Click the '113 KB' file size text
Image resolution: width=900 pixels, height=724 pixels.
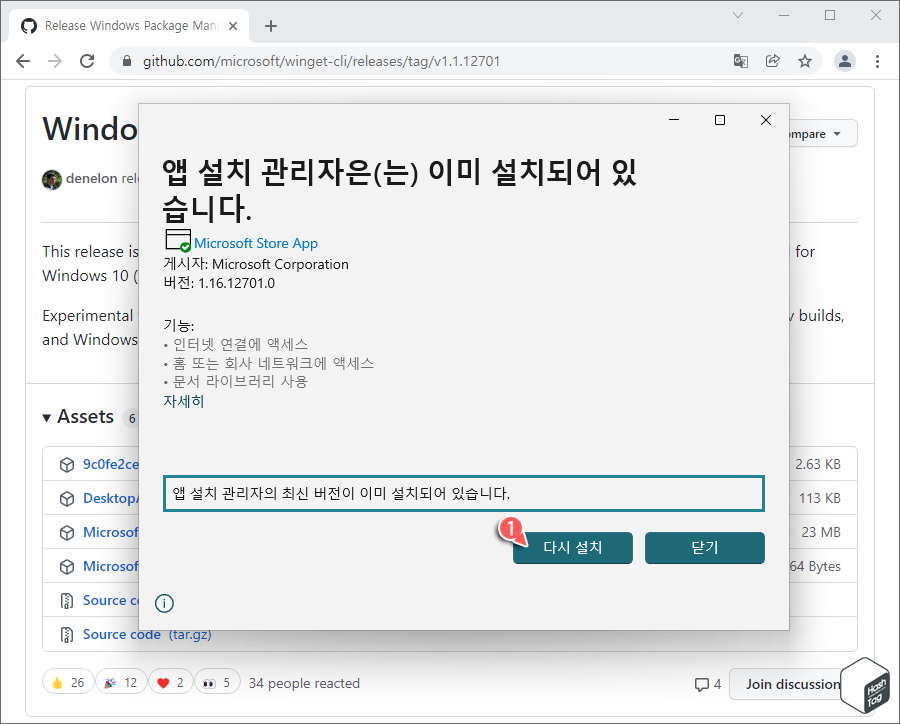819,498
